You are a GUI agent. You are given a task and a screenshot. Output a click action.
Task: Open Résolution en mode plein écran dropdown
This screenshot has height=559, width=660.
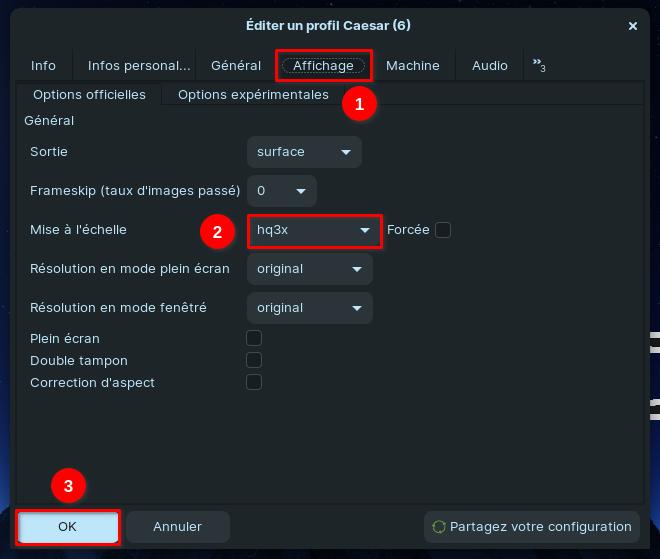click(x=309, y=269)
